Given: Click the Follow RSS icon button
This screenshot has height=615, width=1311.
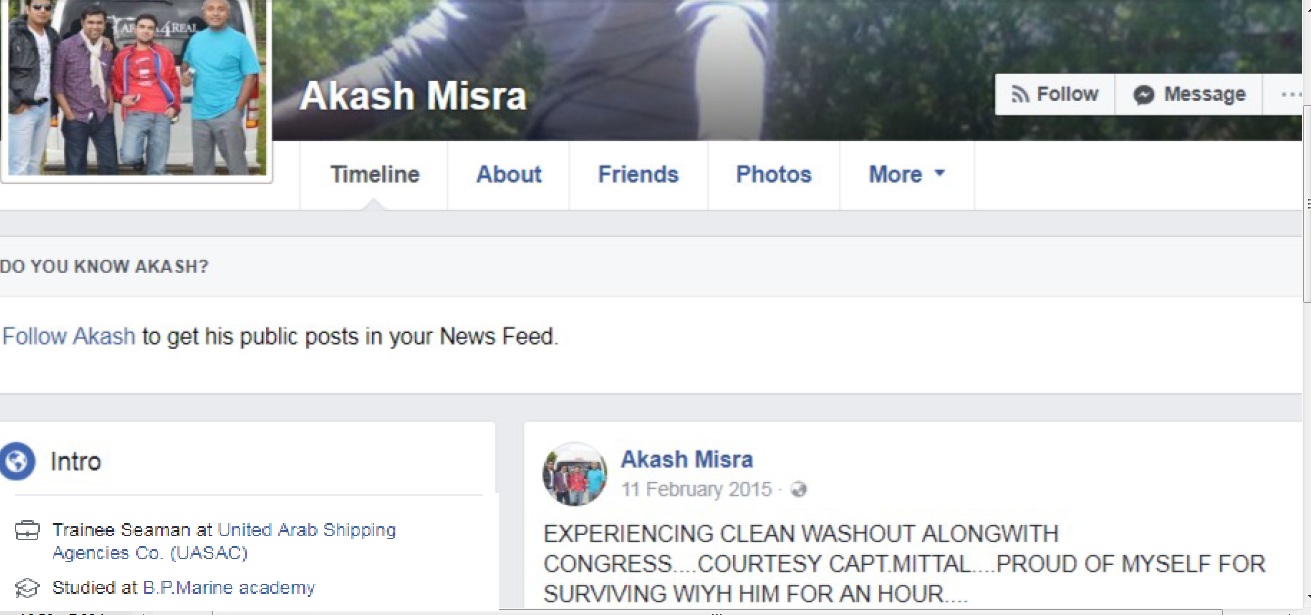Looking at the screenshot, I should [x=1055, y=94].
